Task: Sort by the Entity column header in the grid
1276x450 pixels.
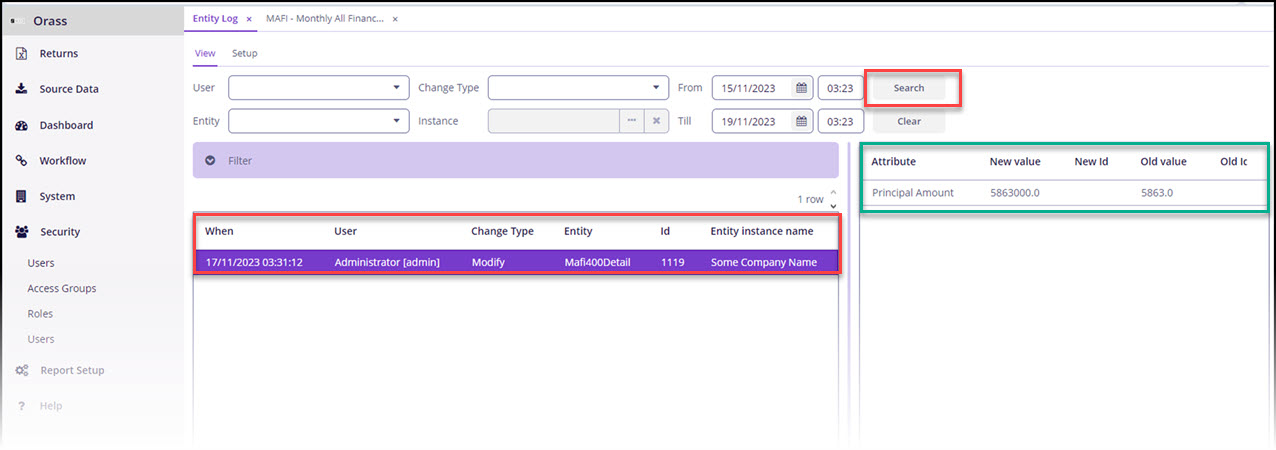Action: [x=578, y=232]
